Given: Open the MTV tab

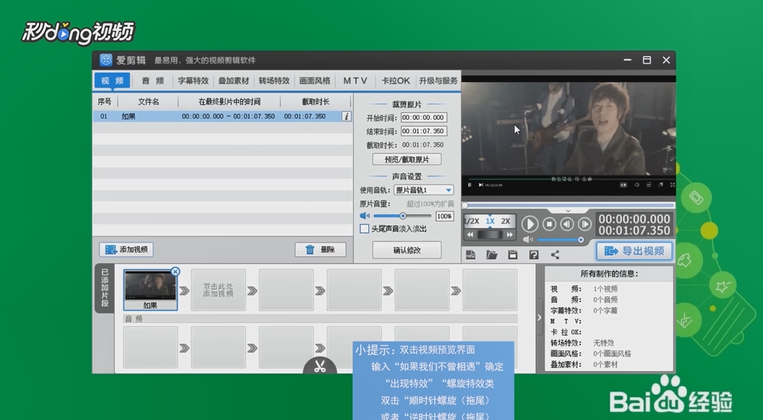Looking at the screenshot, I should point(355,81).
